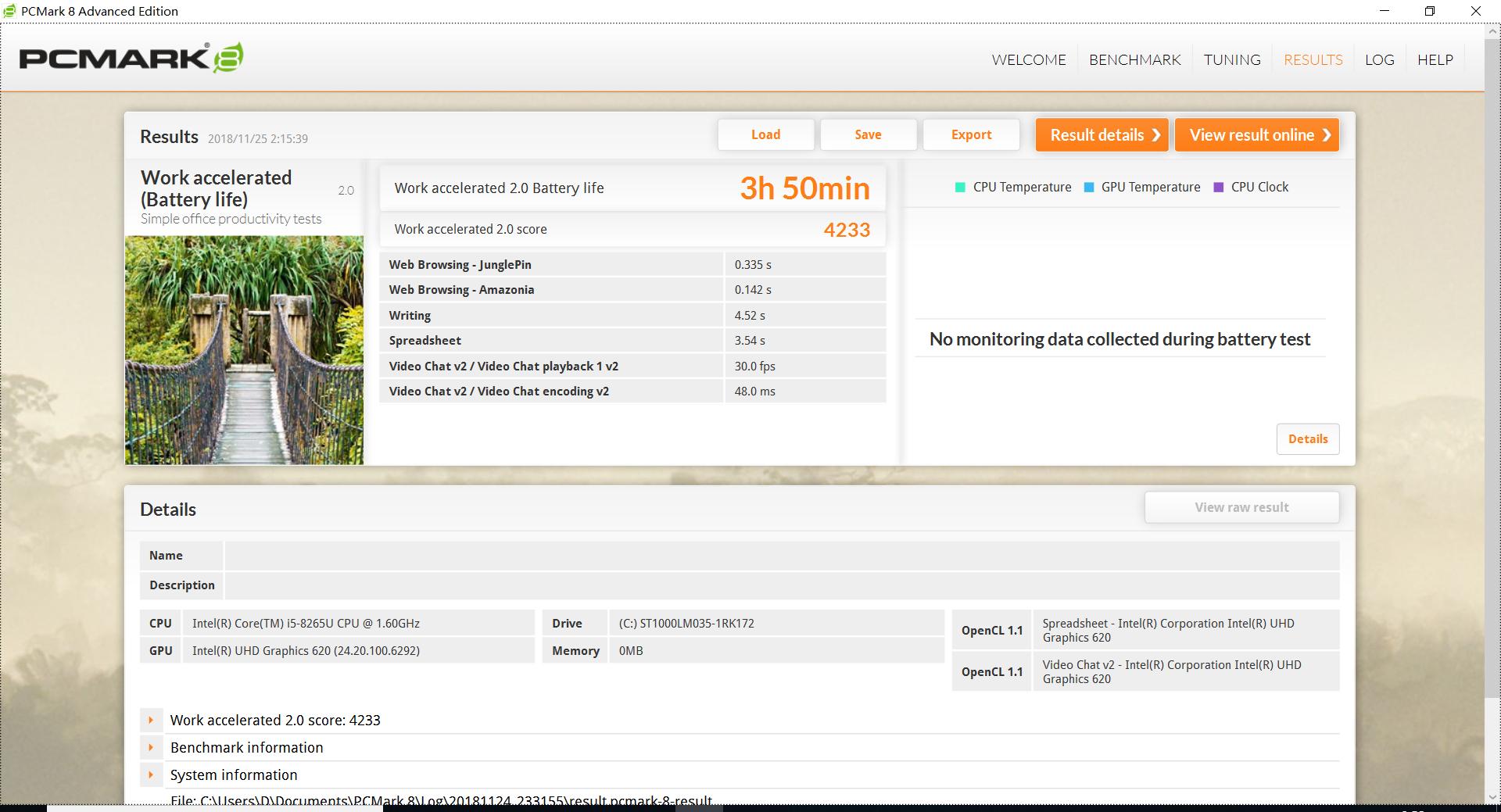1501x812 pixels.
Task: Click the Details button in monitoring panel
Action: pos(1308,438)
